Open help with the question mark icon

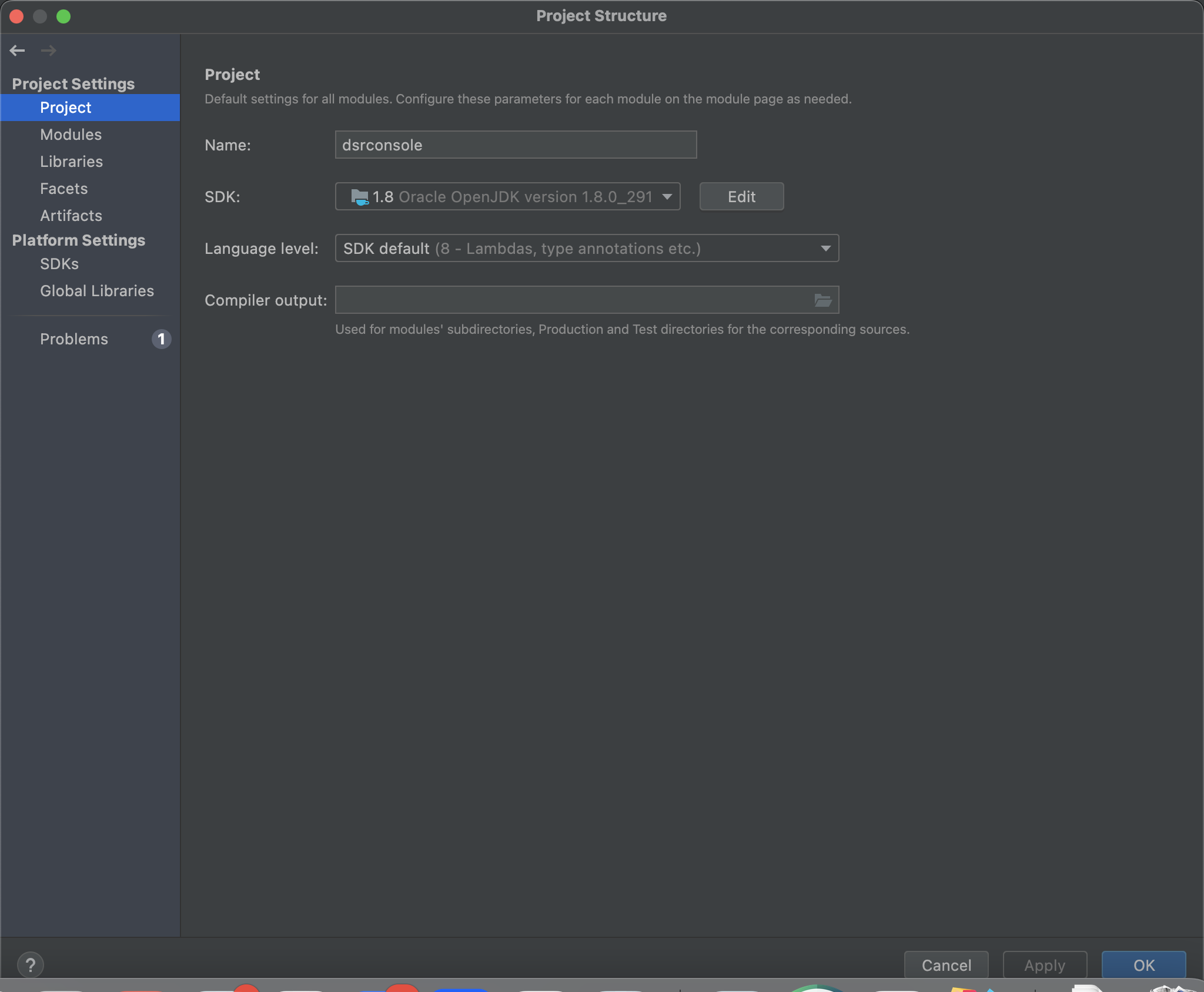(x=31, y=964)
